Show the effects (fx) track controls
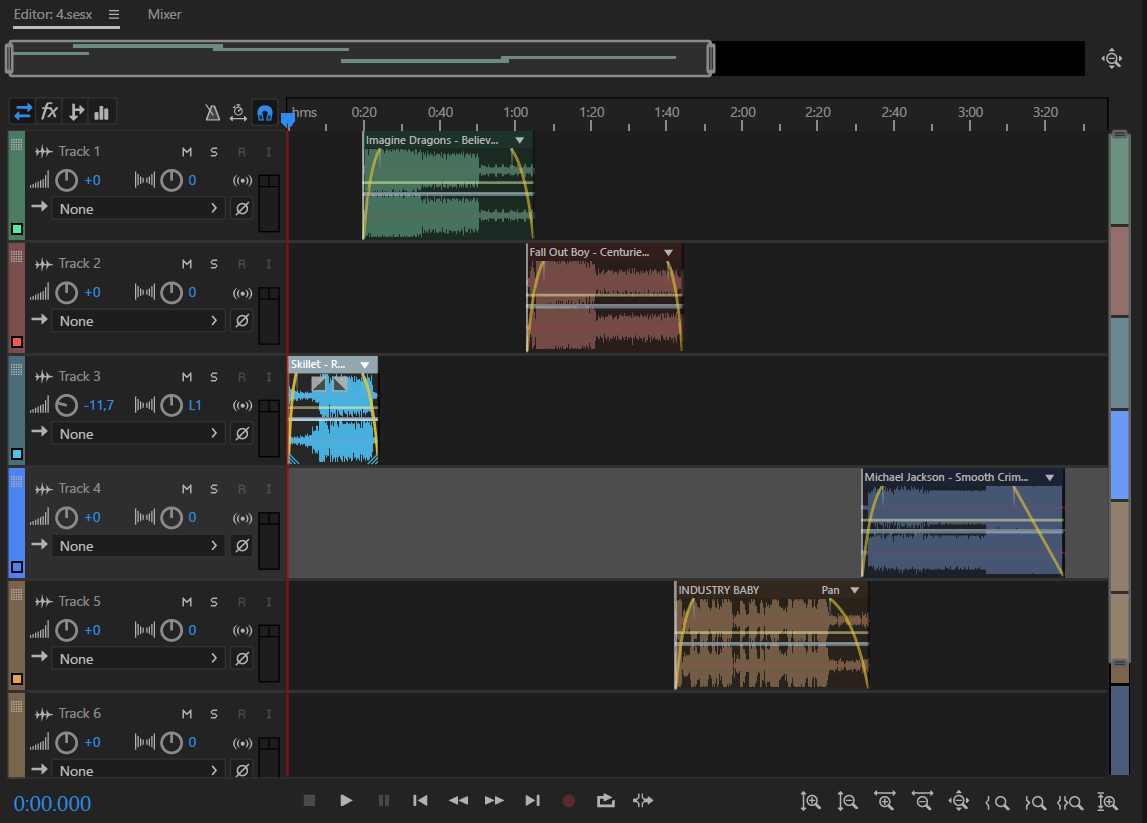 tap(49, 111)
